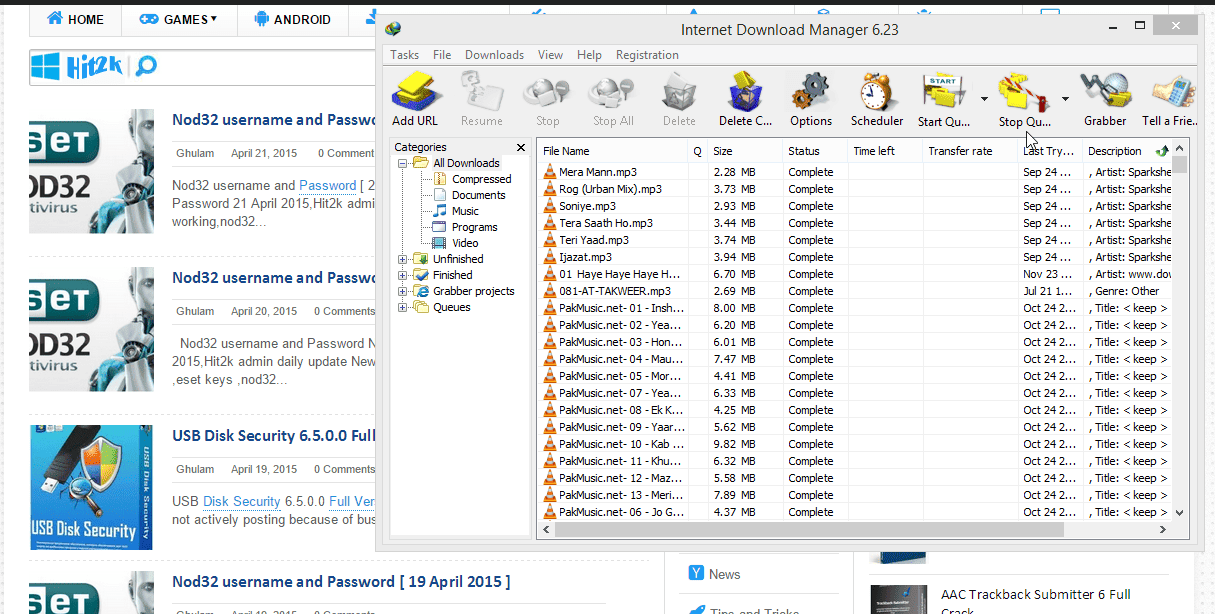The height and width of the screenshot is (614, 1215).
Task: Click the Stop All toolbar icon
Action: pos(613,92)
